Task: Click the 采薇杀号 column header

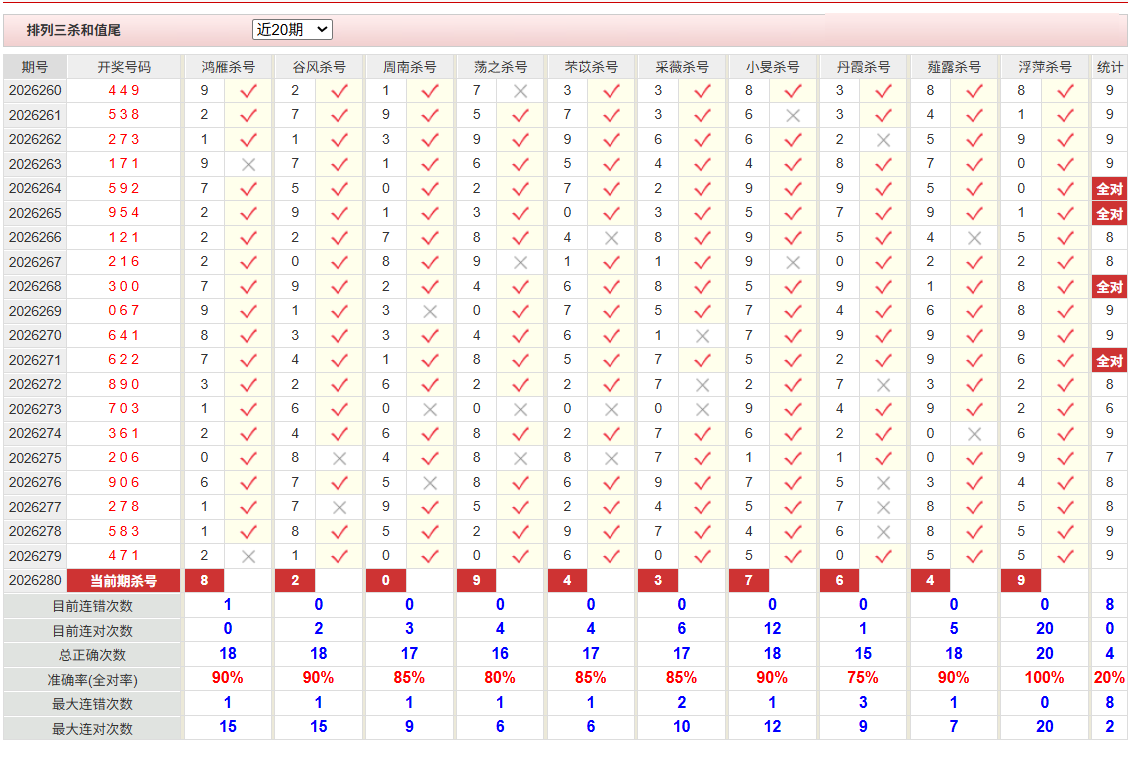Action: (682, 67)
